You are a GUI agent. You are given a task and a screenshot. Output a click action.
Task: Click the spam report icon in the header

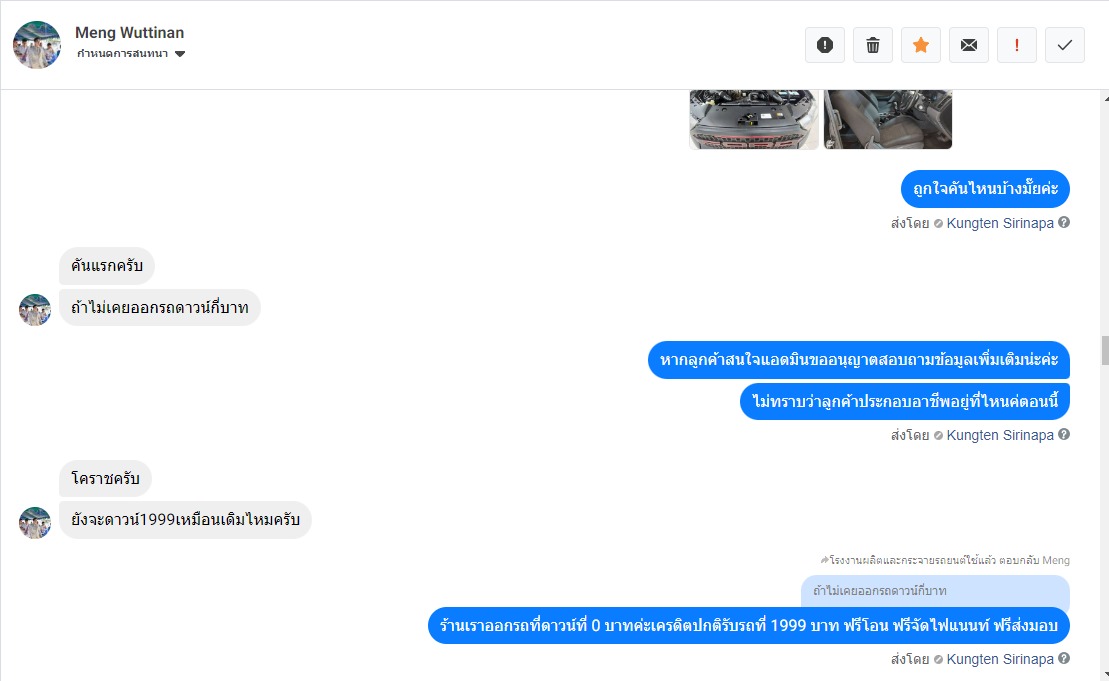[825, 45]
